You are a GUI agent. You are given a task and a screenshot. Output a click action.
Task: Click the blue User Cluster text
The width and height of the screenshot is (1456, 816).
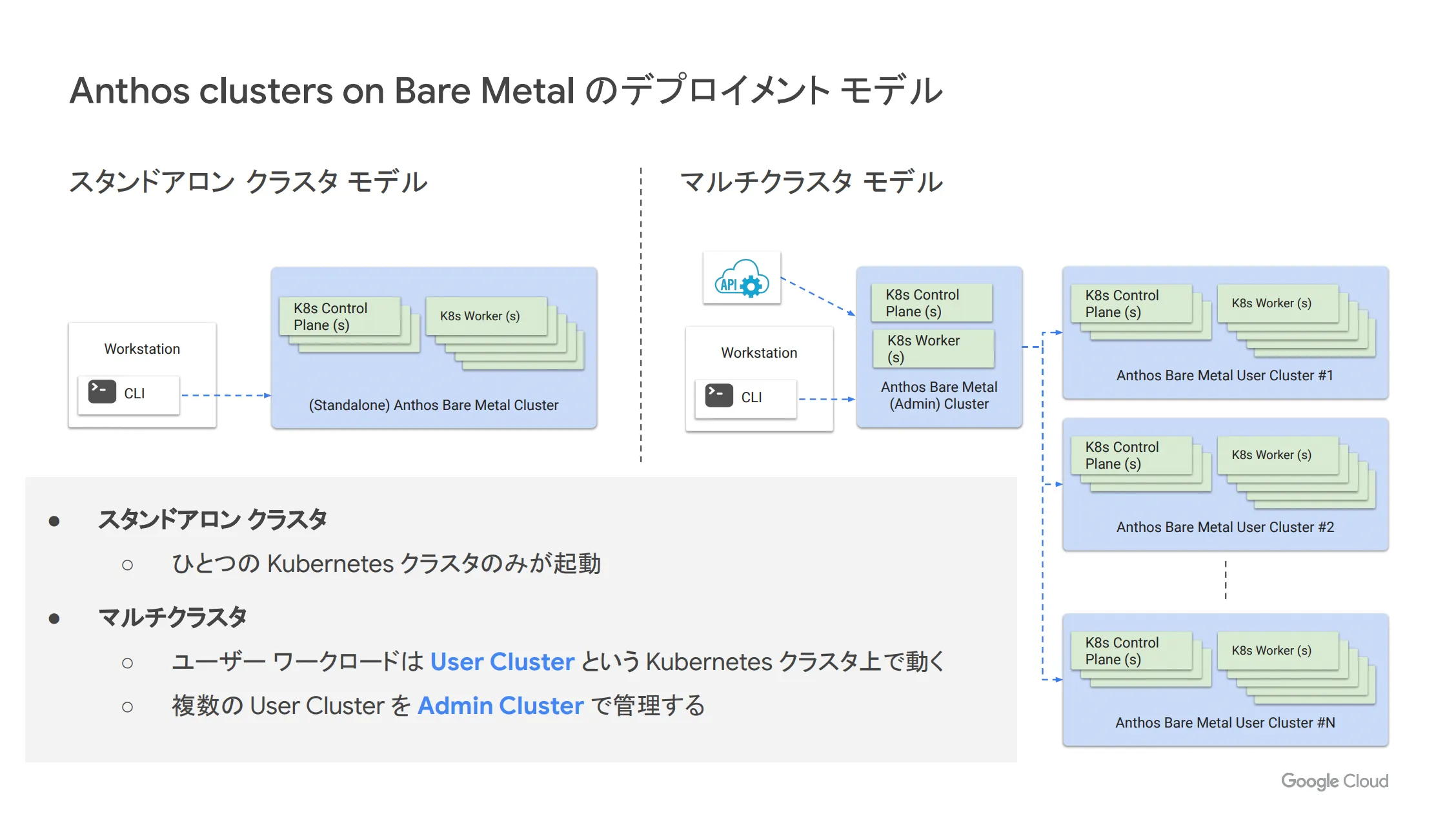(502, 662)
